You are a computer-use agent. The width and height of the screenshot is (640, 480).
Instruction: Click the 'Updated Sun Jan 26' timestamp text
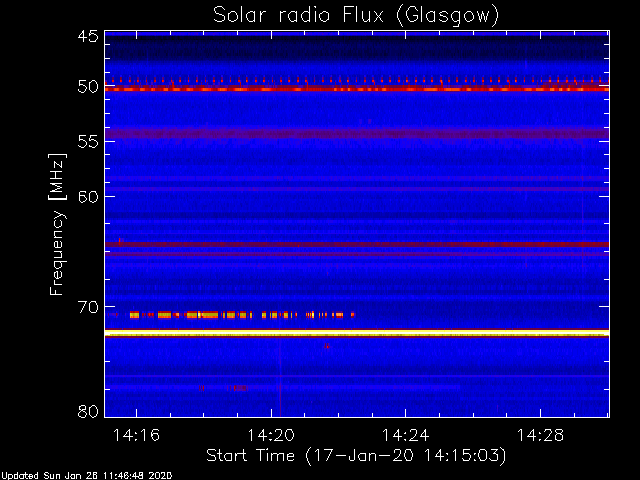86,476
